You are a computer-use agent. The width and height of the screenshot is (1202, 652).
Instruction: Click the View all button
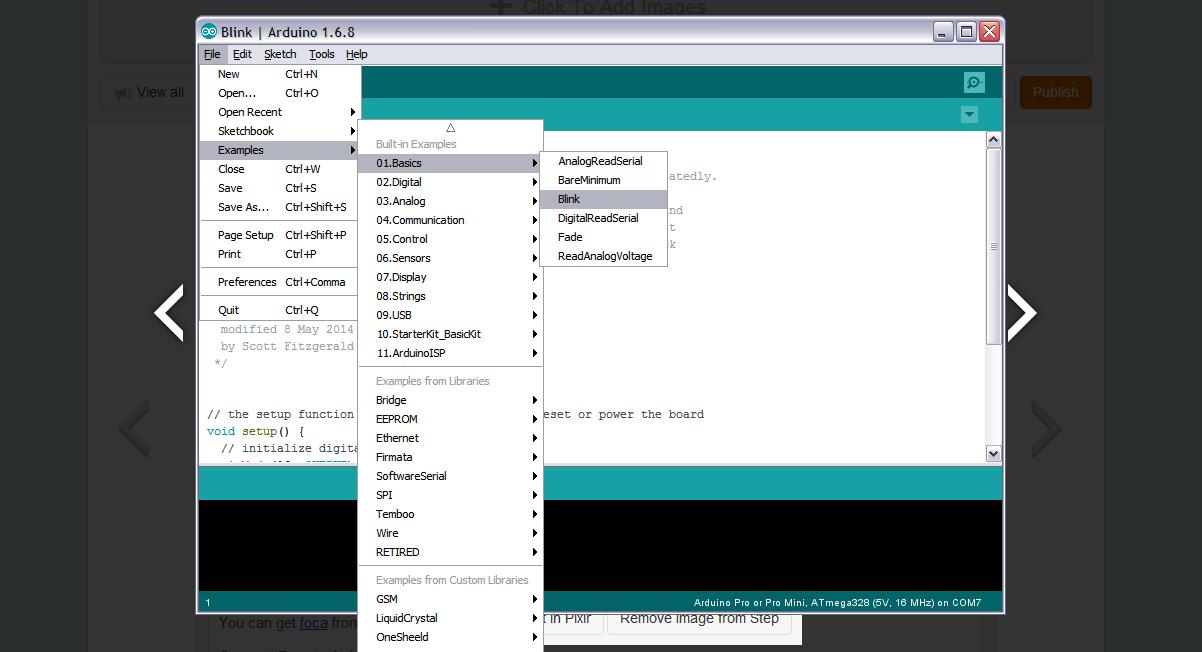point(149,92)
